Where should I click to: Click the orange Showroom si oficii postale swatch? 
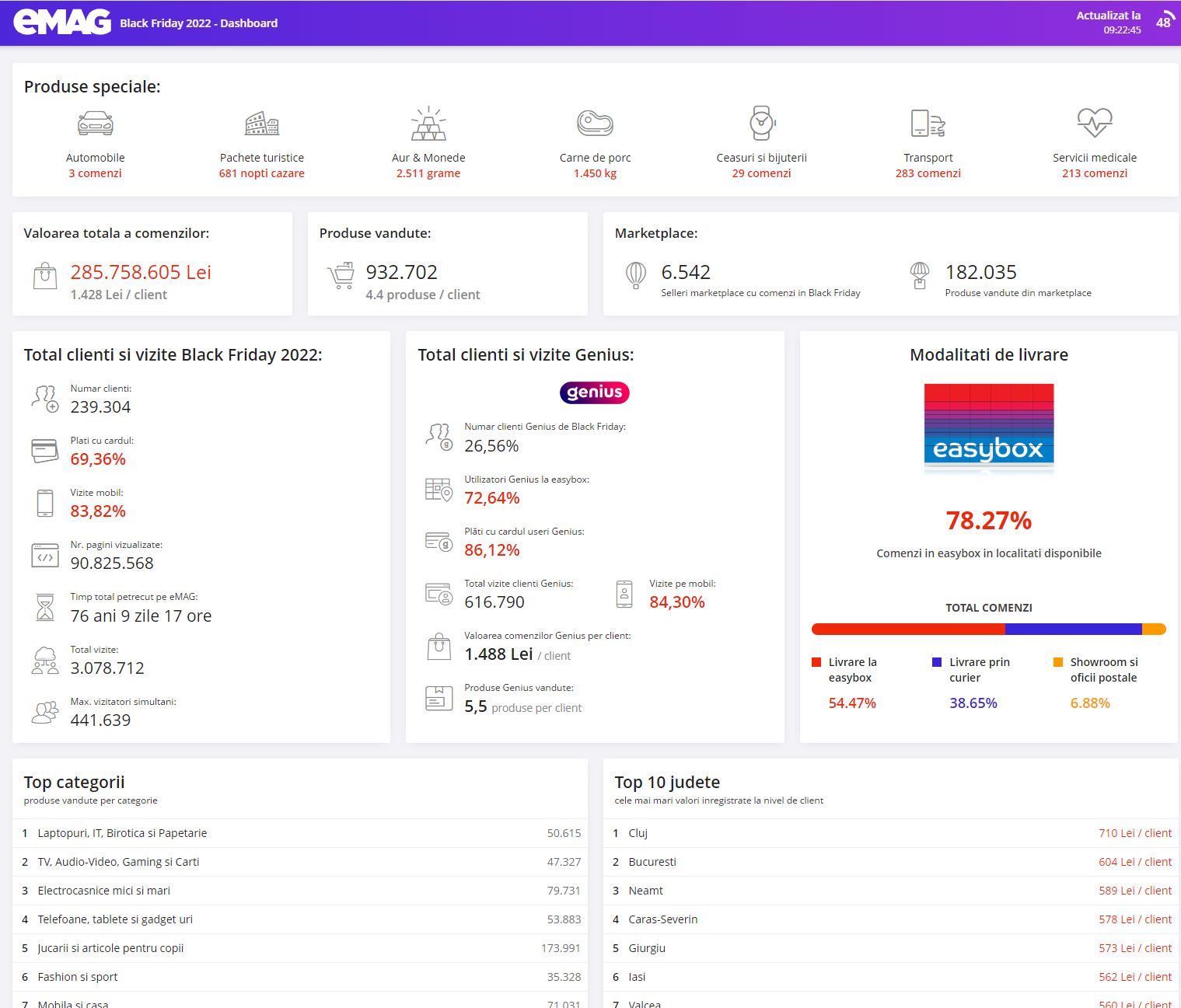tap(1058, 662)
